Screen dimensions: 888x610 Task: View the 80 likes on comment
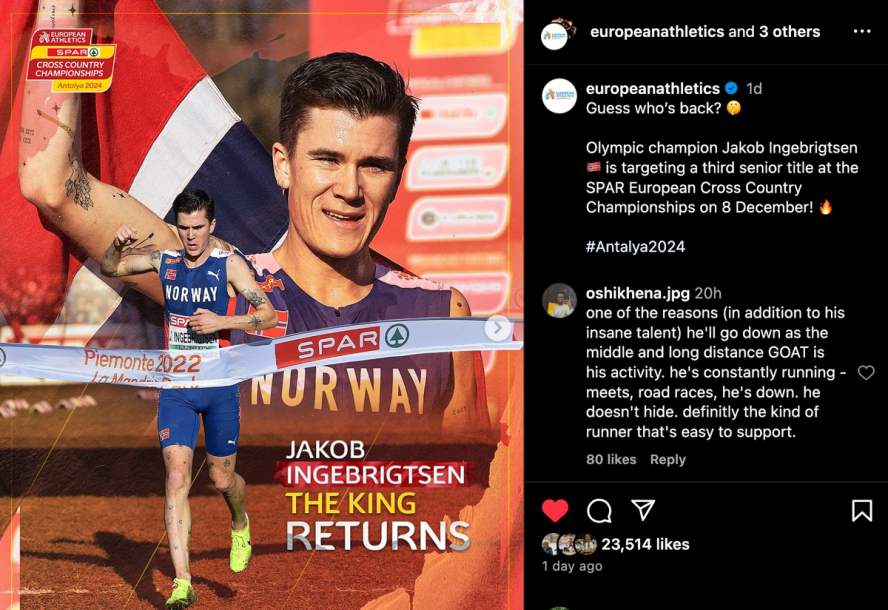pyautogui.click(x=611, y=459)
